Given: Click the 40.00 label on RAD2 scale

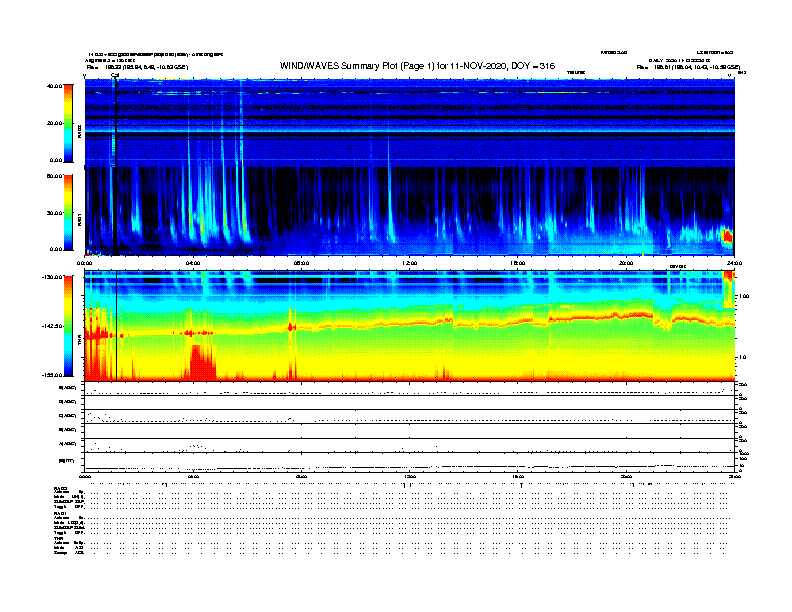Looking at the screenshot, I should pos(55,86).
